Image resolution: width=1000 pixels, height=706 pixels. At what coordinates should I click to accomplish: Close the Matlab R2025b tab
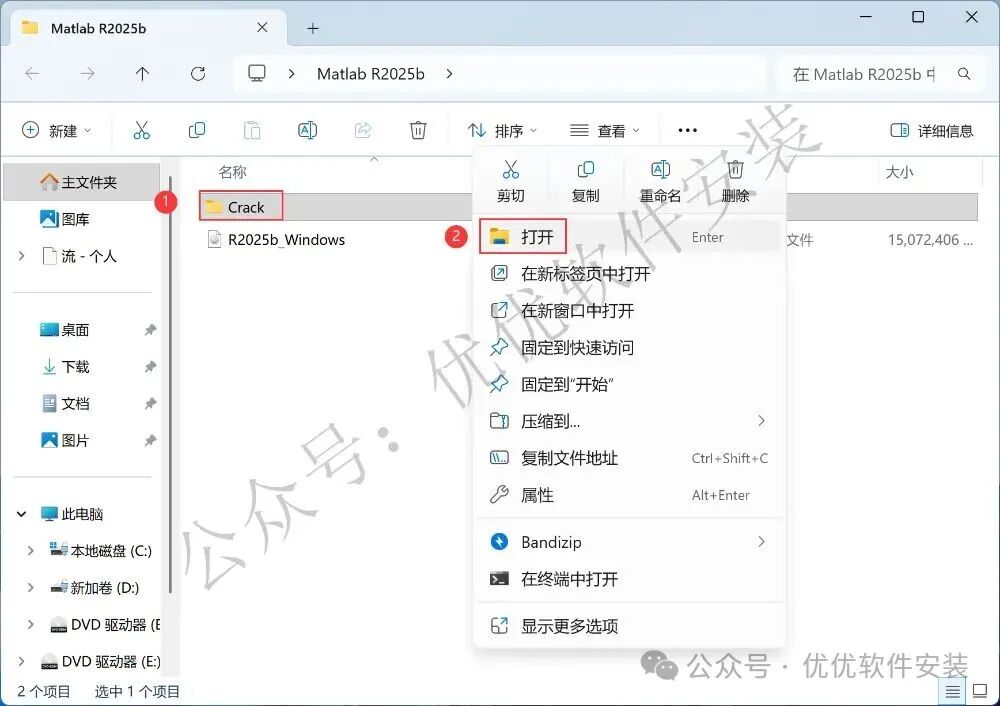[262, 27]
